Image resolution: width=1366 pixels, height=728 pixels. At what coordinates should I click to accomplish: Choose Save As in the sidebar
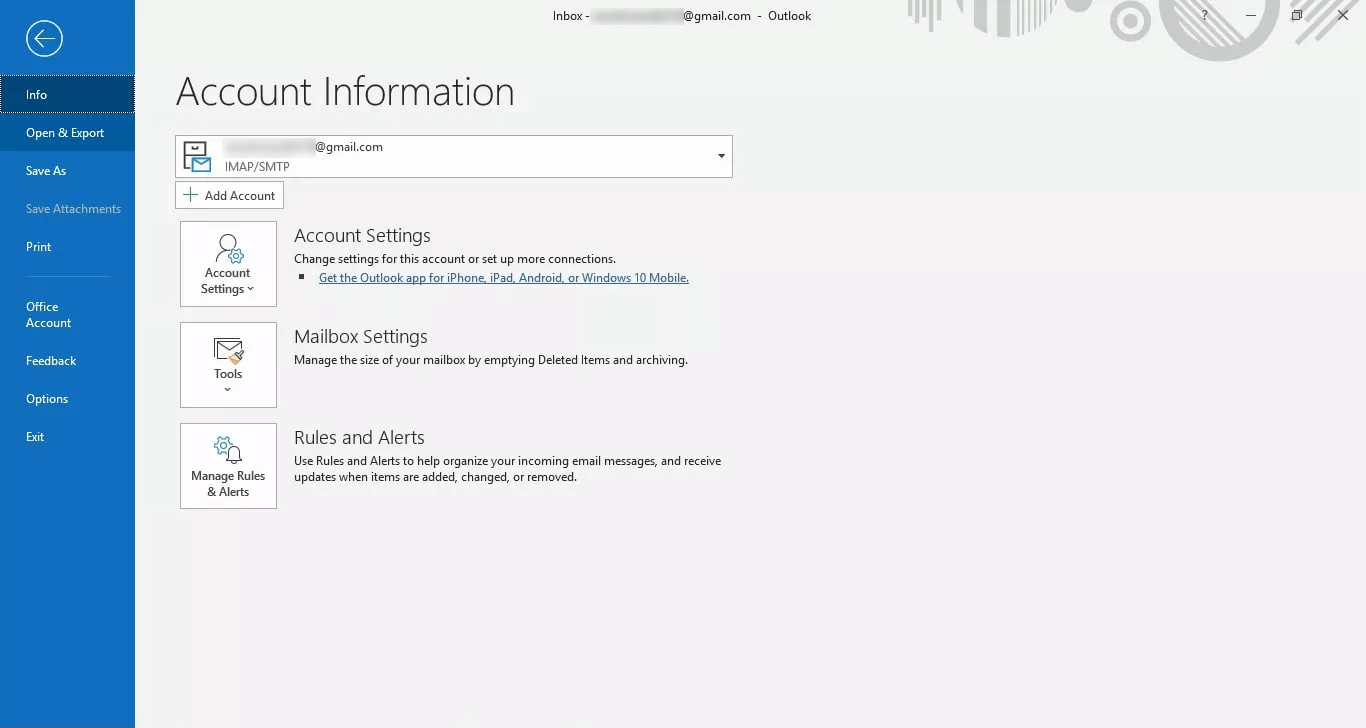[x=67, y=171]
